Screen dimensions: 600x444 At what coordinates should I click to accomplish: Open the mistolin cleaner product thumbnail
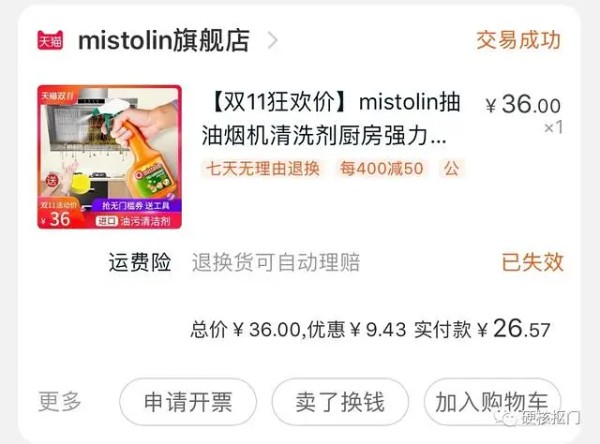click(x=109, y=157)
